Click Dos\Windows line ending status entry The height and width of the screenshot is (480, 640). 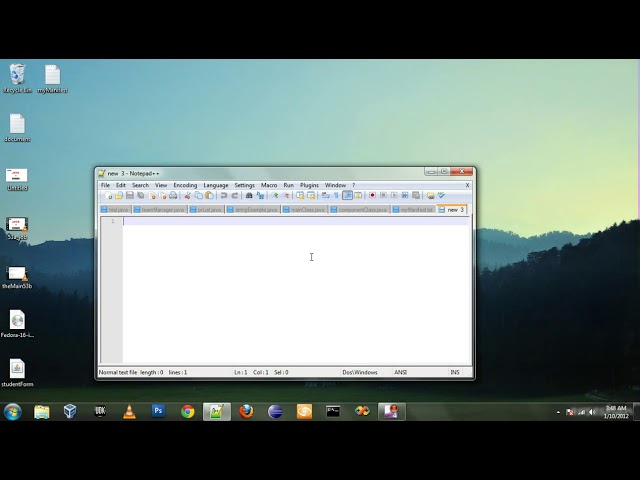coord(360,372)
